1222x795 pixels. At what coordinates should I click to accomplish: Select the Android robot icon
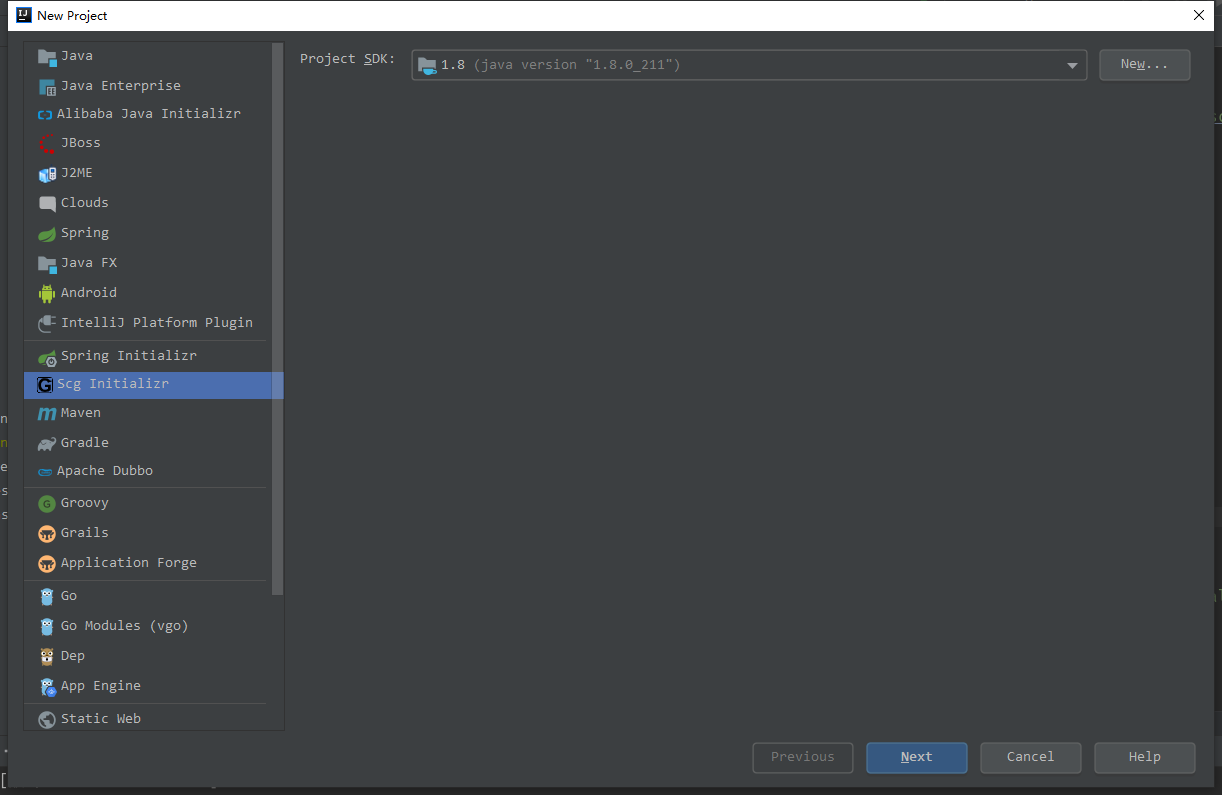click(47, 293)
